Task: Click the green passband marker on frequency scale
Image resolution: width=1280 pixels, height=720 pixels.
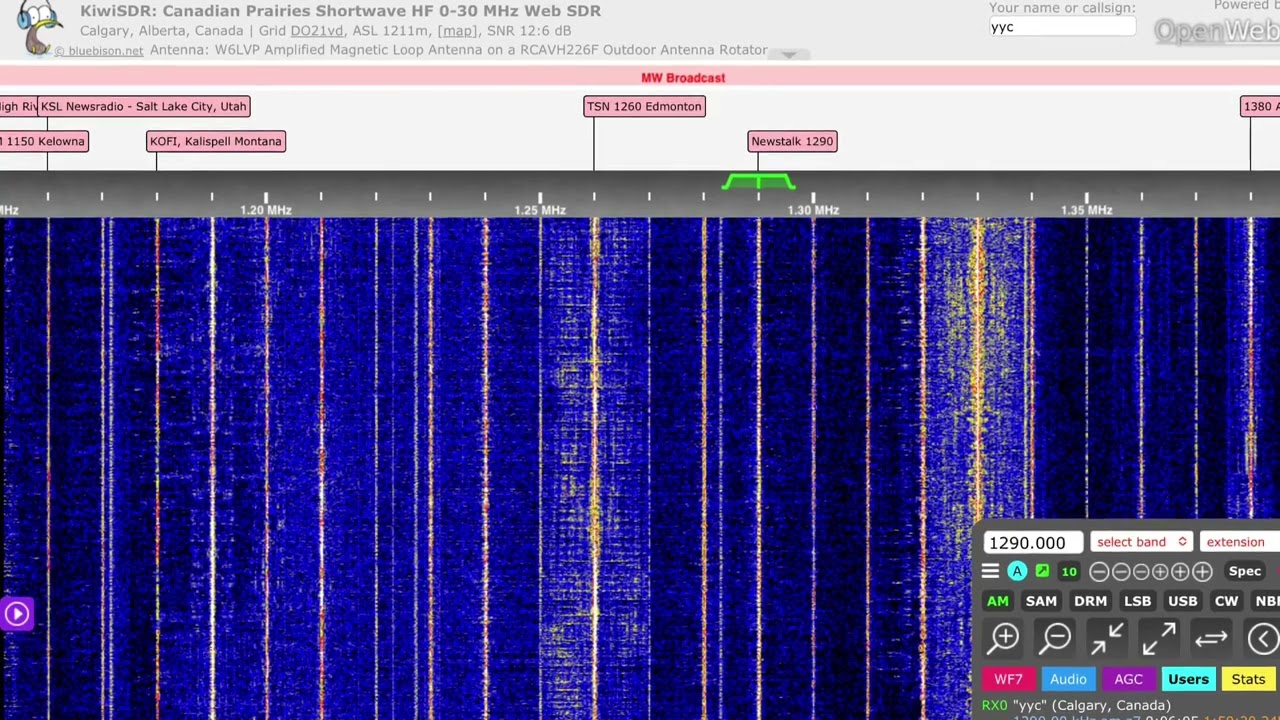Action: coord(759,182)
